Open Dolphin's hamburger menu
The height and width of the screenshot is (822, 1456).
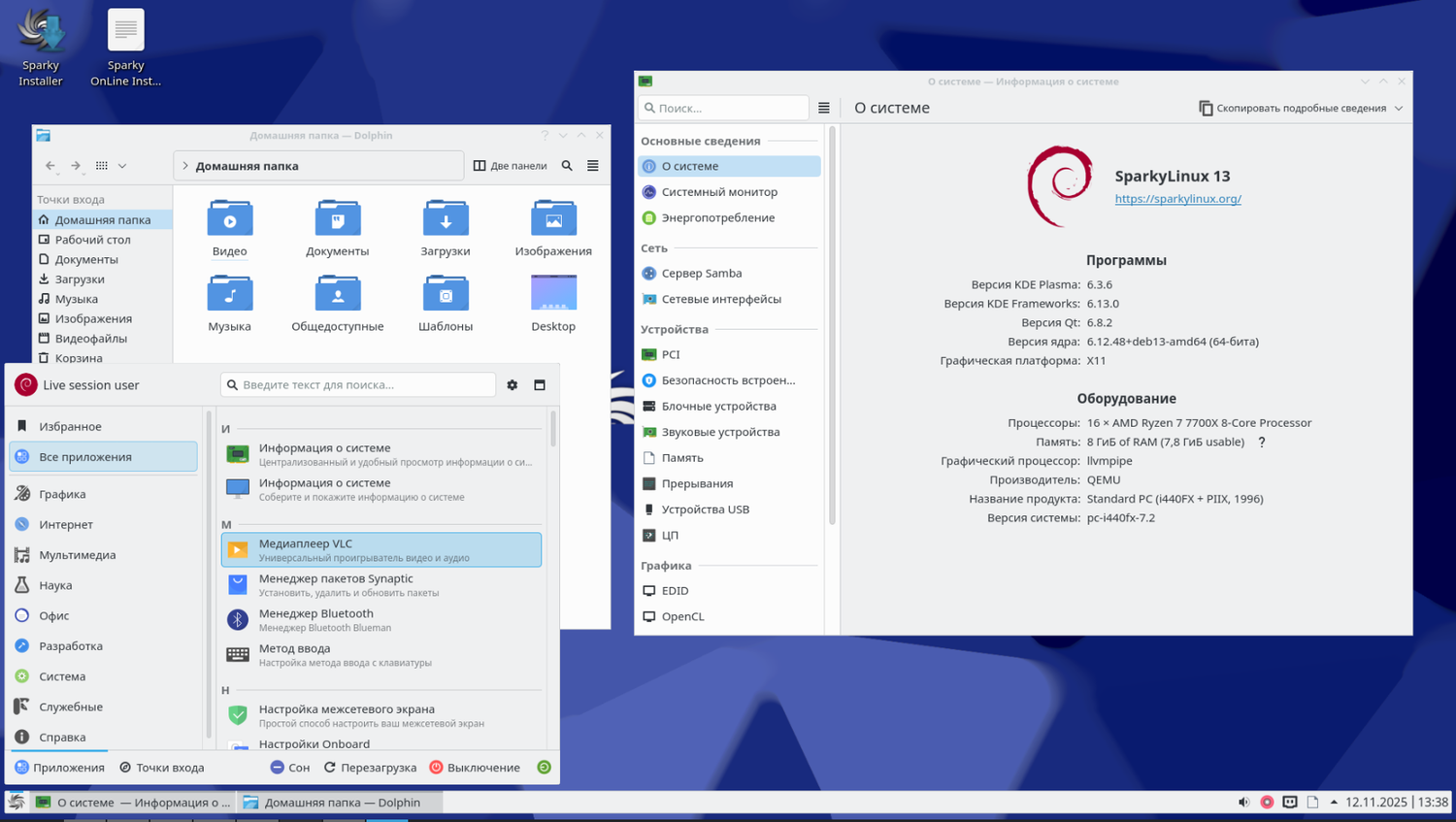pos(593,166)
